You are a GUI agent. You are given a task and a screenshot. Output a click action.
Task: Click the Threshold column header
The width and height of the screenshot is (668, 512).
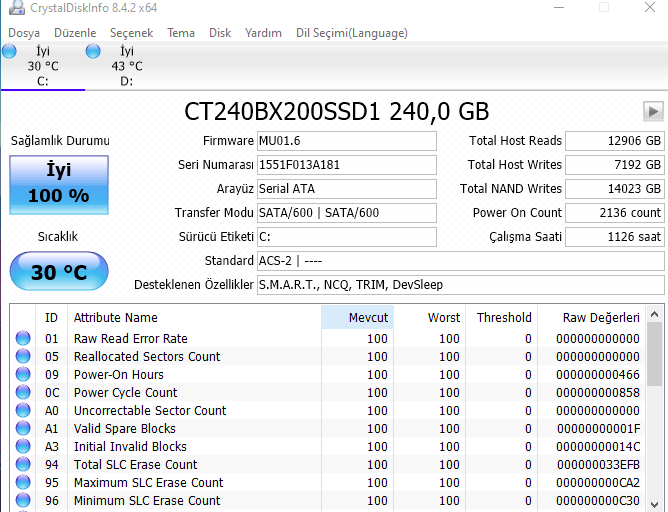pyautogui.click(x=501, y=317)
